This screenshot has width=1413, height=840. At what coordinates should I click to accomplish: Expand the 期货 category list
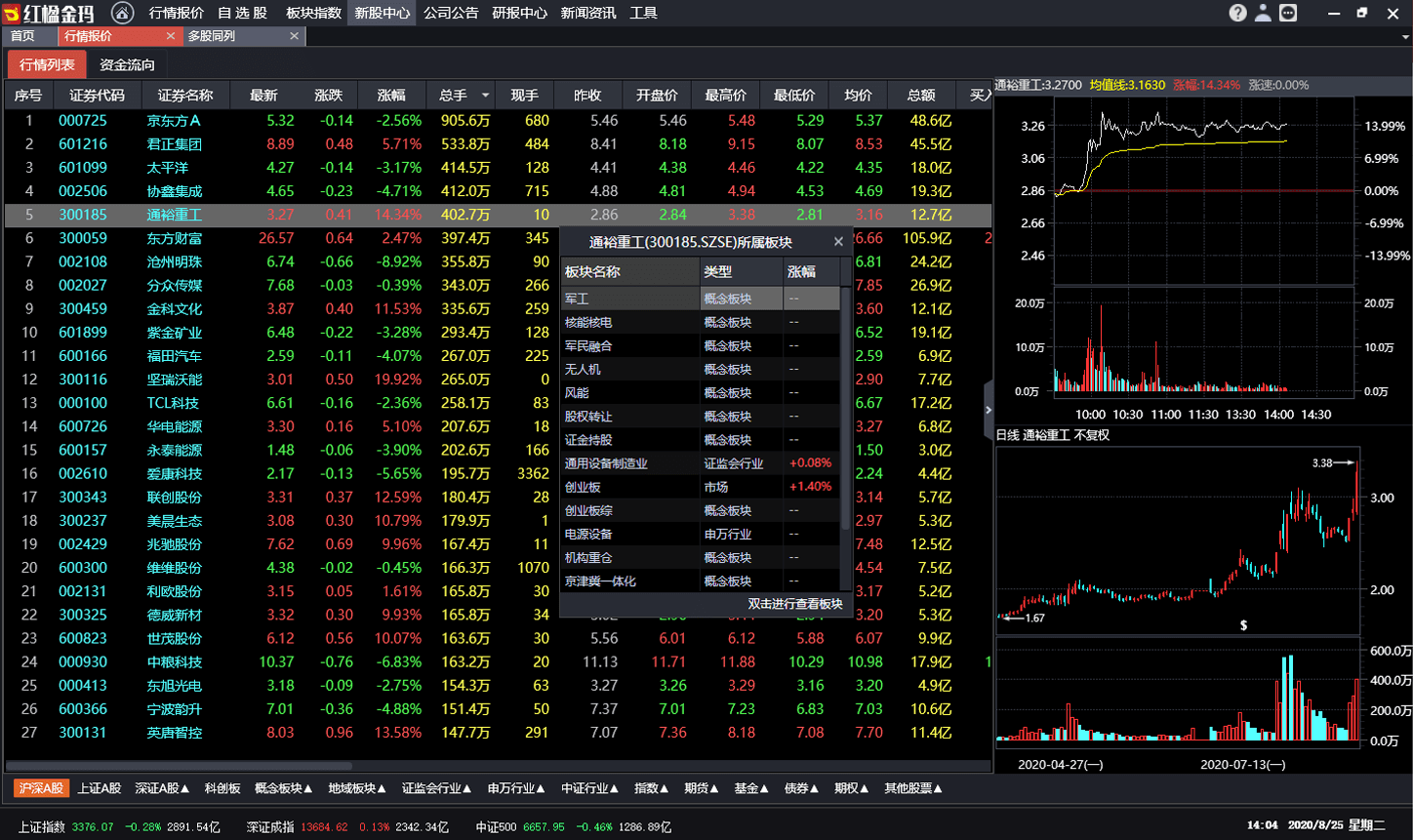[702, 788]
